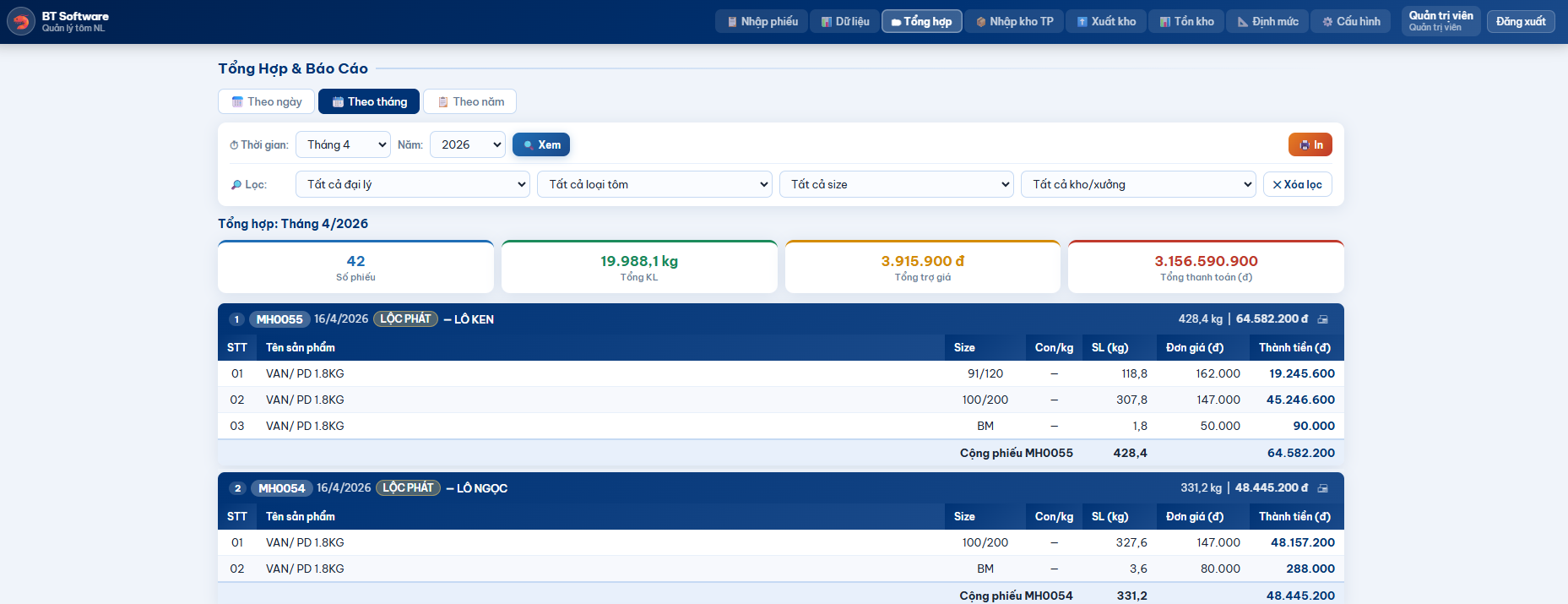Screen dimensions: 1568x604
Task: Expand Tất cả kho/xưởng filter
Action: (x=1138, y=184)
